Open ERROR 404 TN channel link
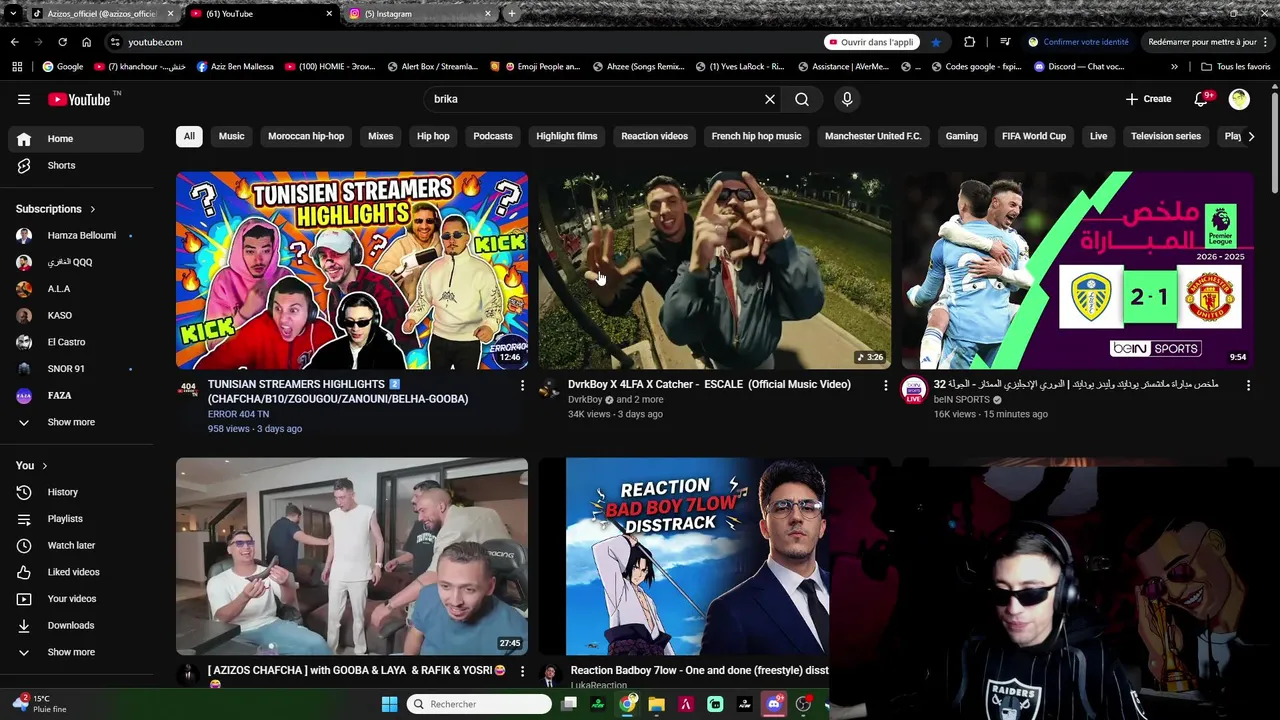The height and width of the screenshot is (720, 1280). pyautogui.click(x=238, y=414)
